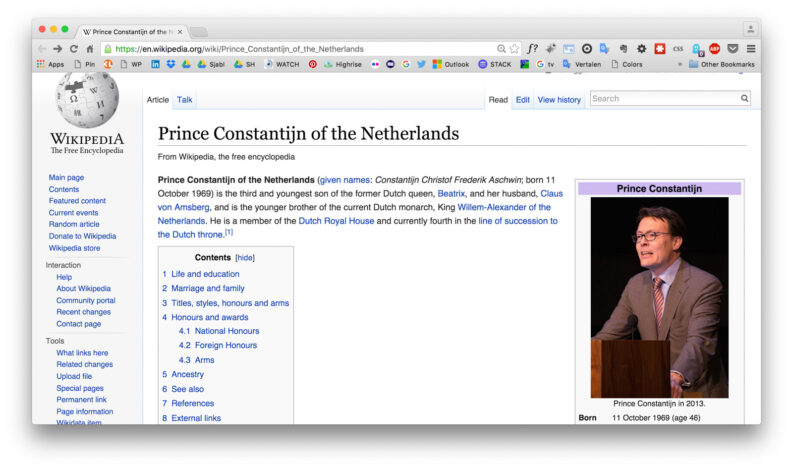Click the Wikipedia search magnifier icon
This screenshot has width=793, height=470.
744,99
